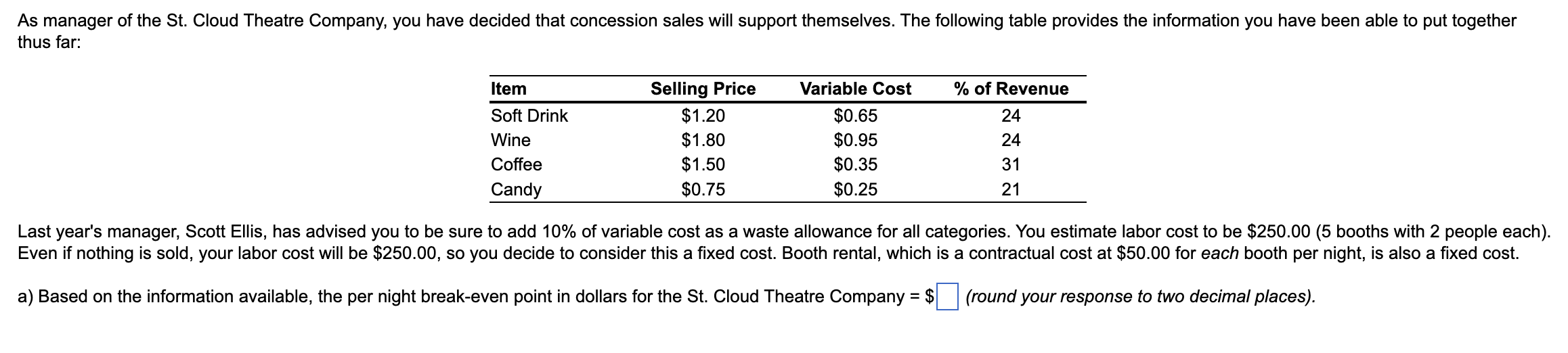This screenshot has height=353, width=1568.
Task: Click the coffee revenue percentage 31
Action: (x=1011, y=164)
